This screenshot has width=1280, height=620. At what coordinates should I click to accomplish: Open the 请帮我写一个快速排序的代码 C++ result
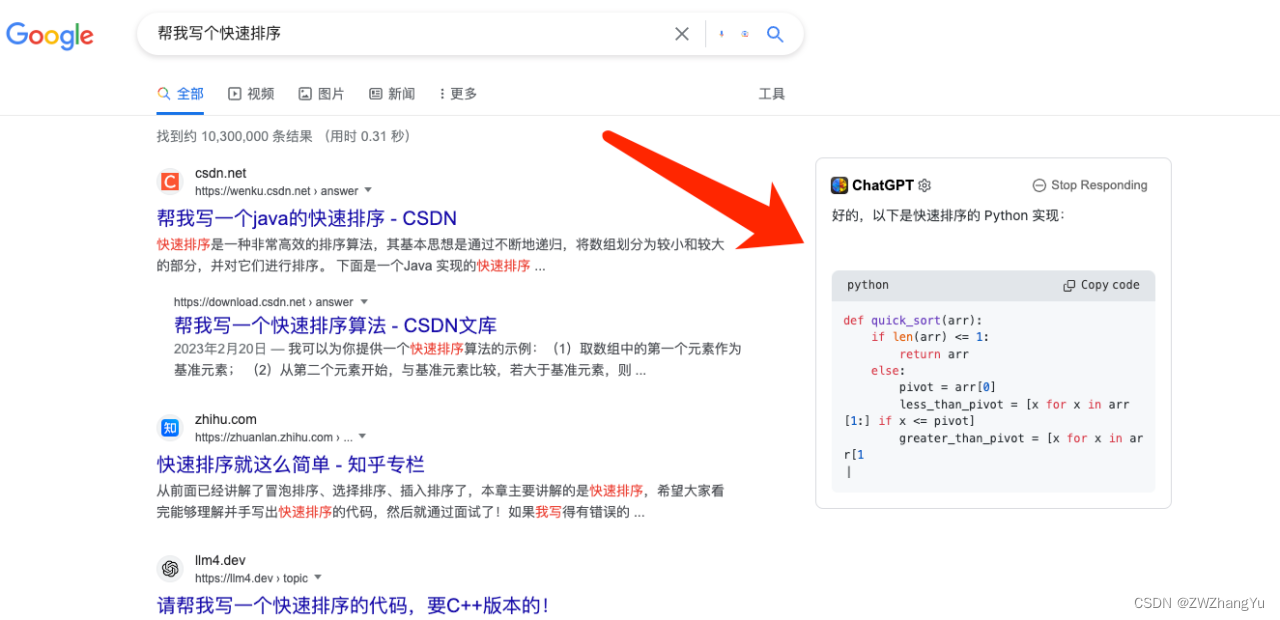pyautogui.click(x=353, y=606)
